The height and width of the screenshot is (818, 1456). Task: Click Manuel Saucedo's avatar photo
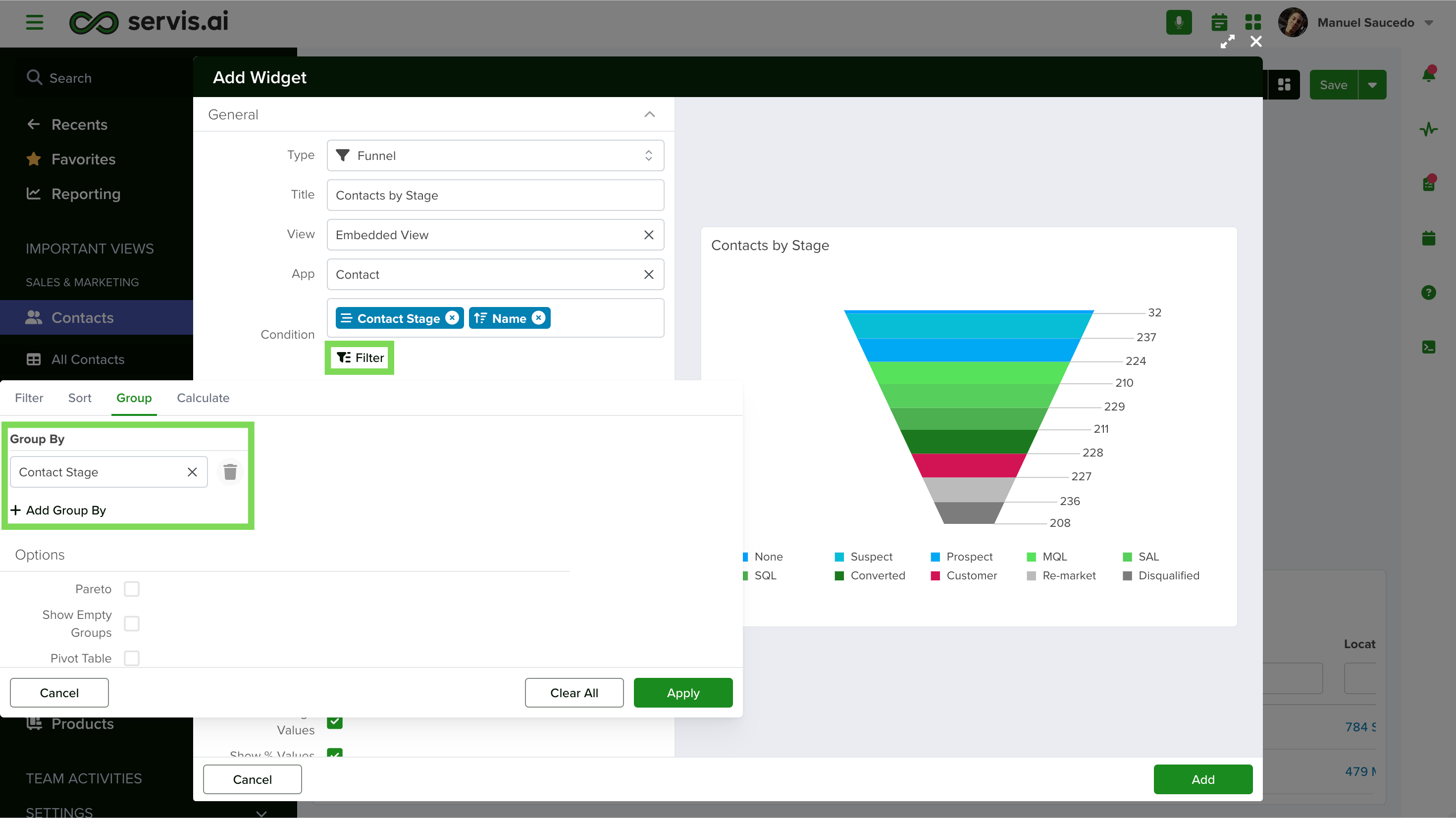[x=1293, y=23]
